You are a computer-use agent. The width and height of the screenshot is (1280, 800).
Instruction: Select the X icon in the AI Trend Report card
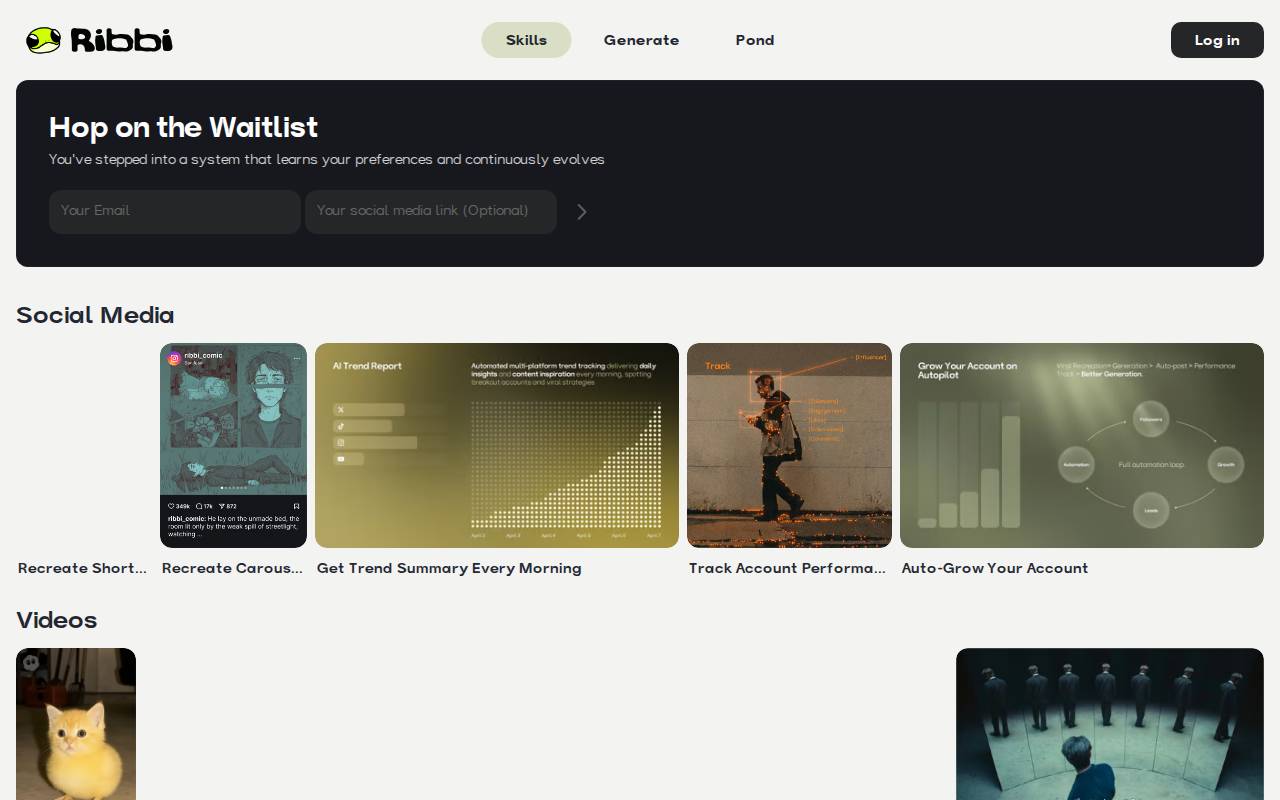(x=340, y=410)
